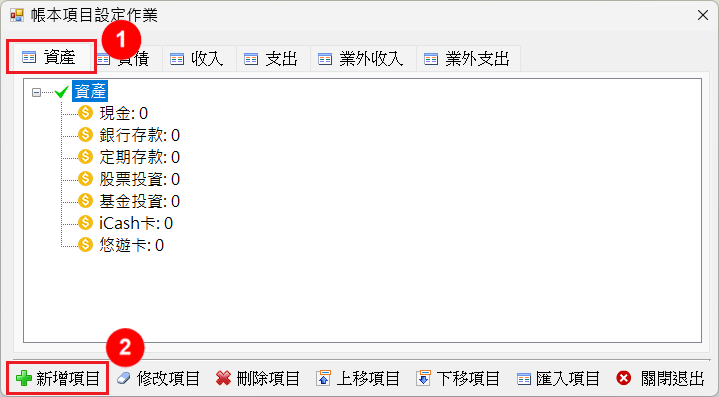This screenshot has width=719, height=397.
Task: Click the coin icon next to 定期存款
Action: [85, 156]
